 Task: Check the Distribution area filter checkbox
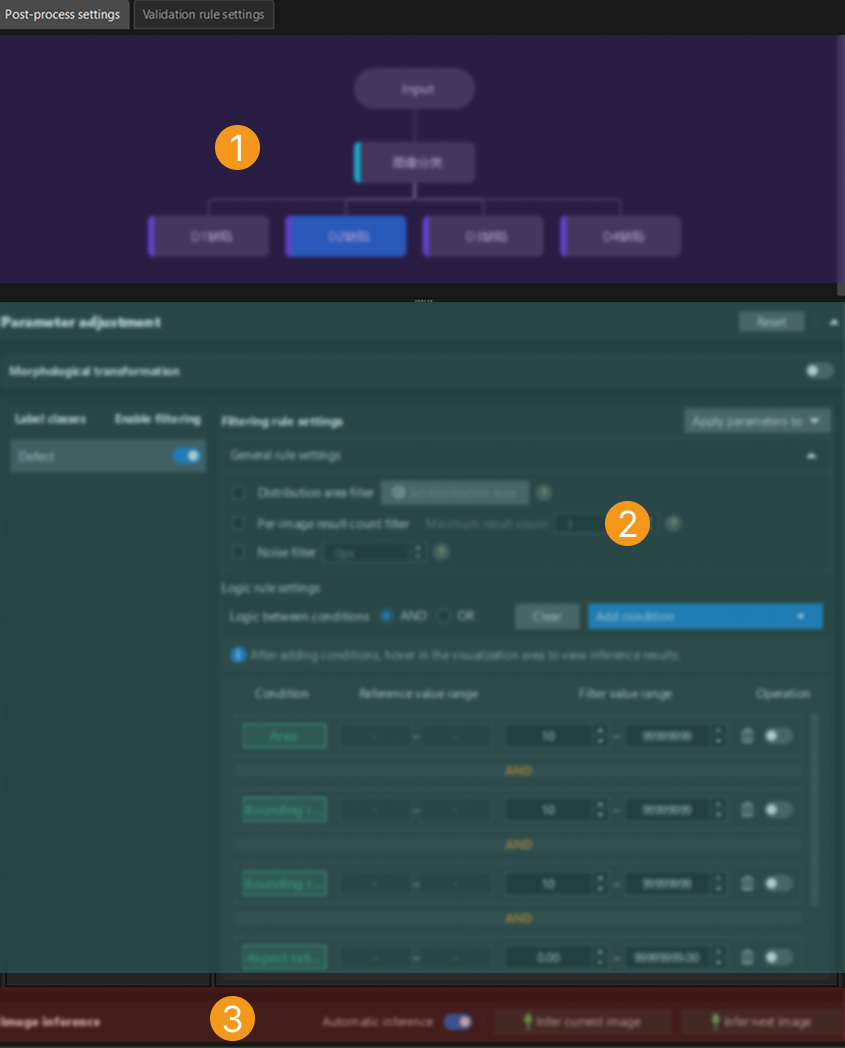pyautogui.click(x=238, y=493)
